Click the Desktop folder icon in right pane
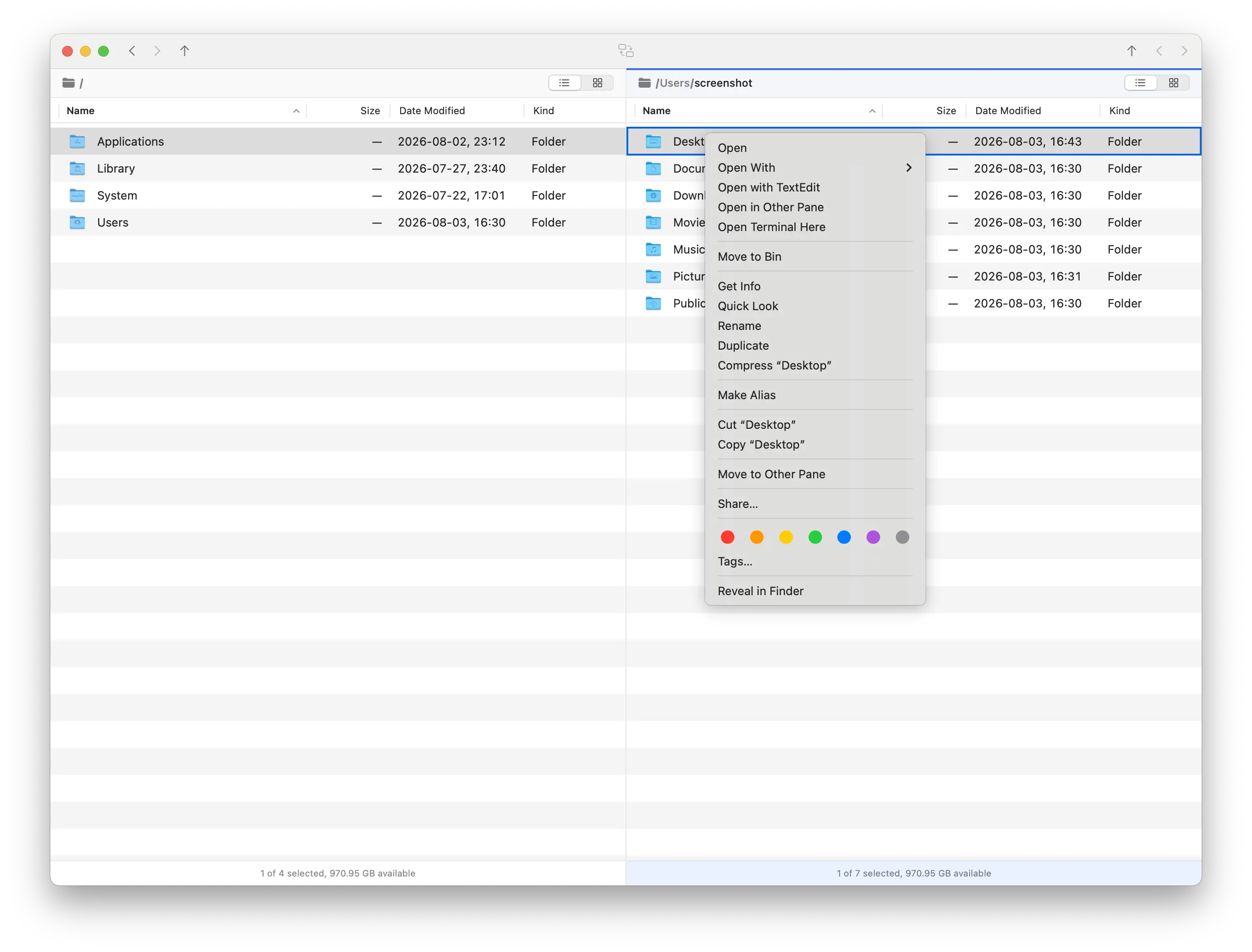This screenshot has height=952, width=1252. tap(653, 141)
